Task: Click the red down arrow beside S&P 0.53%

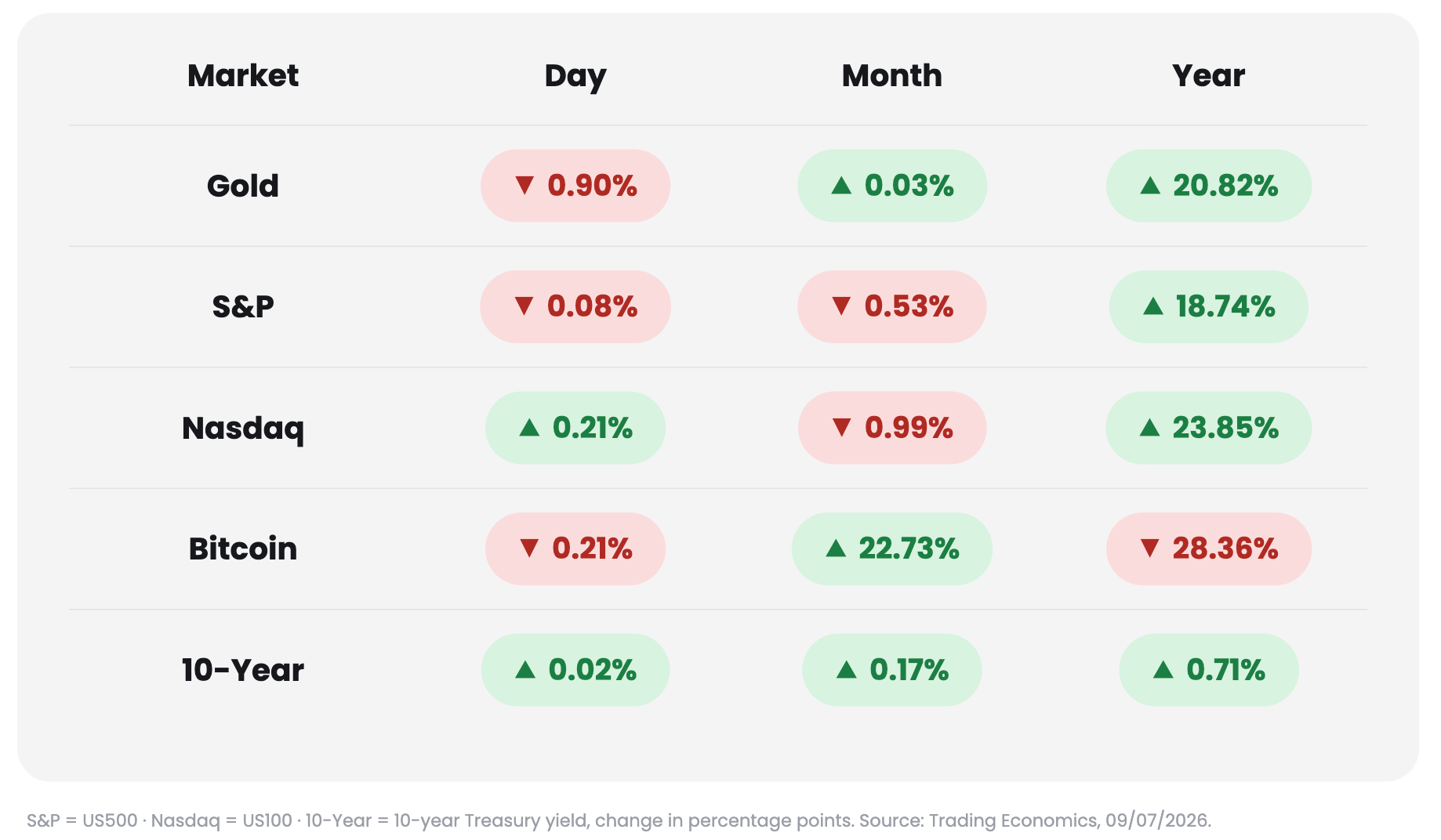Action: [x=841, y=306]
